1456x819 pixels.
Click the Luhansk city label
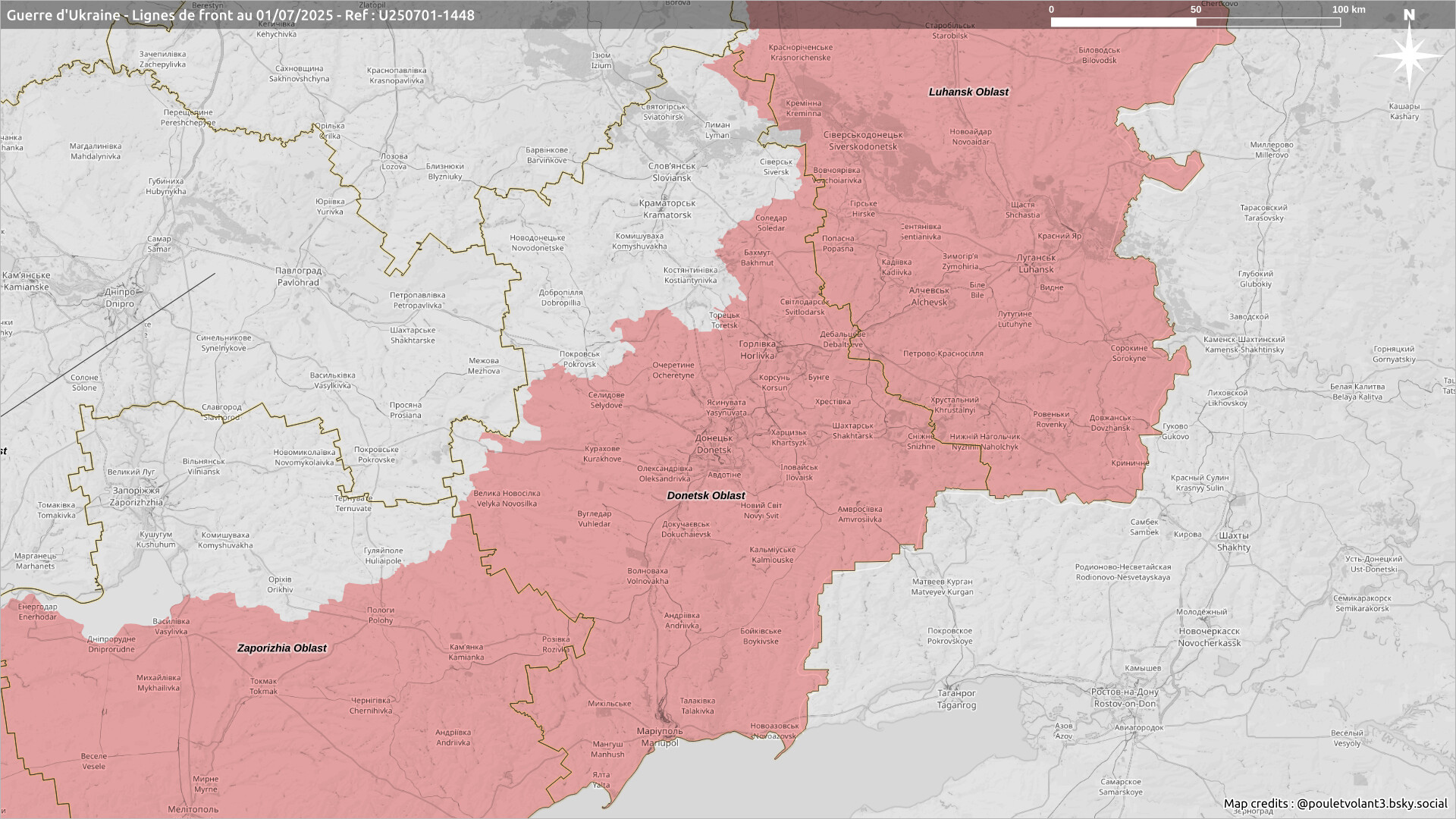(1036, 264)
